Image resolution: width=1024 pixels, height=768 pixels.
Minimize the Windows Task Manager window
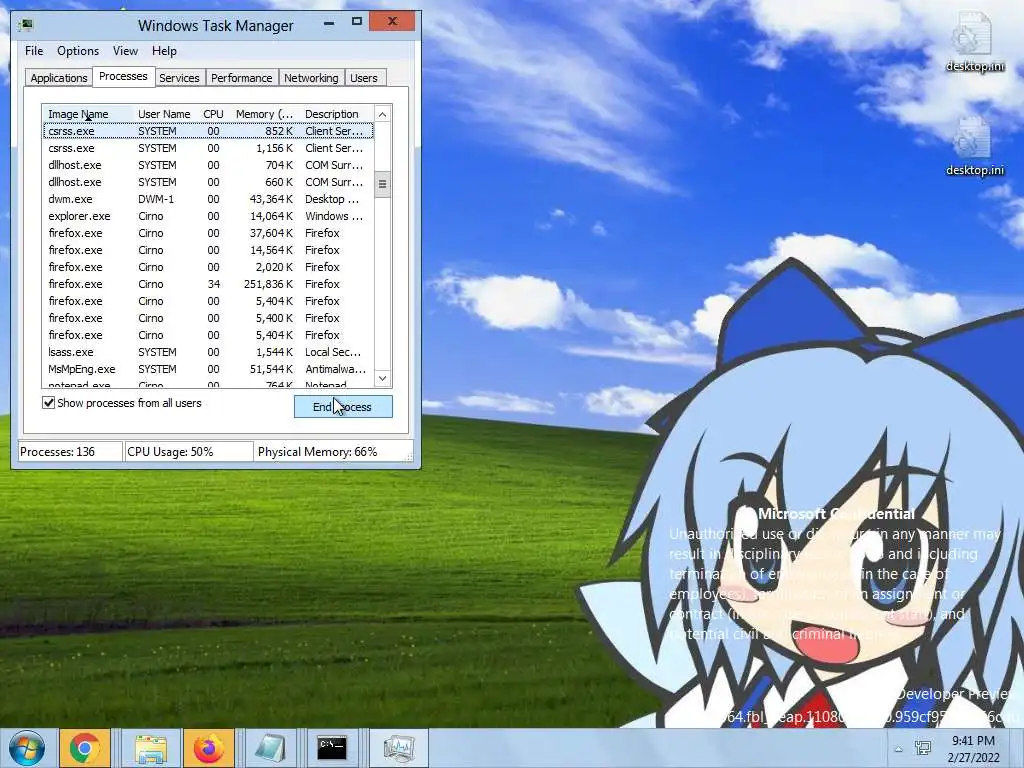coord(329,22)
